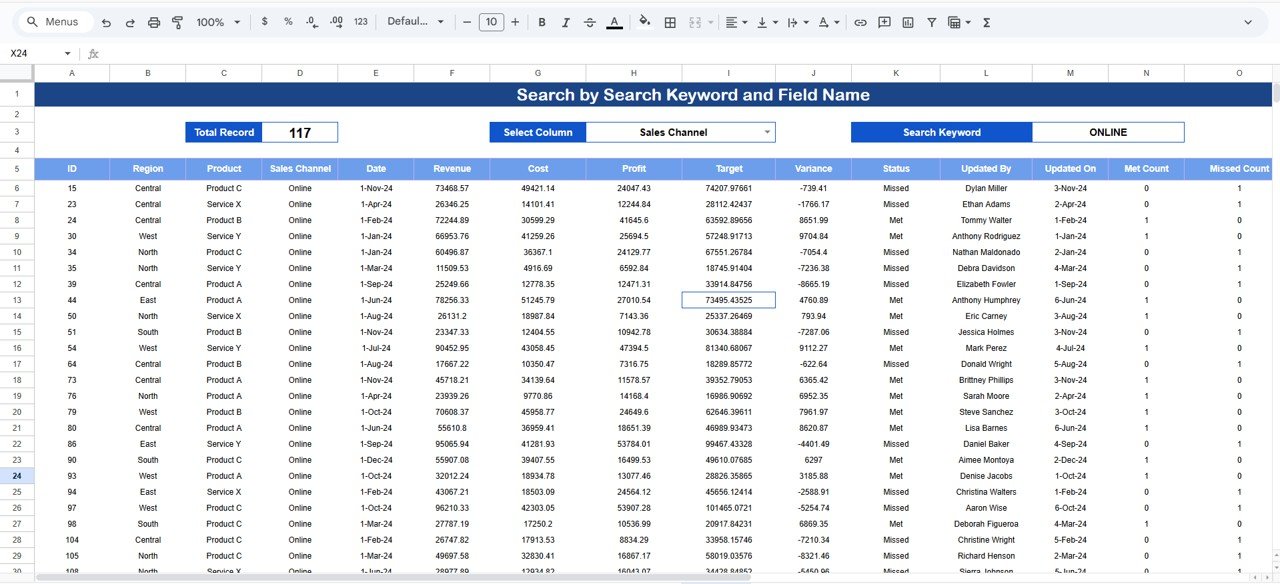Format as currency with dollar sign

click(264, 22)
